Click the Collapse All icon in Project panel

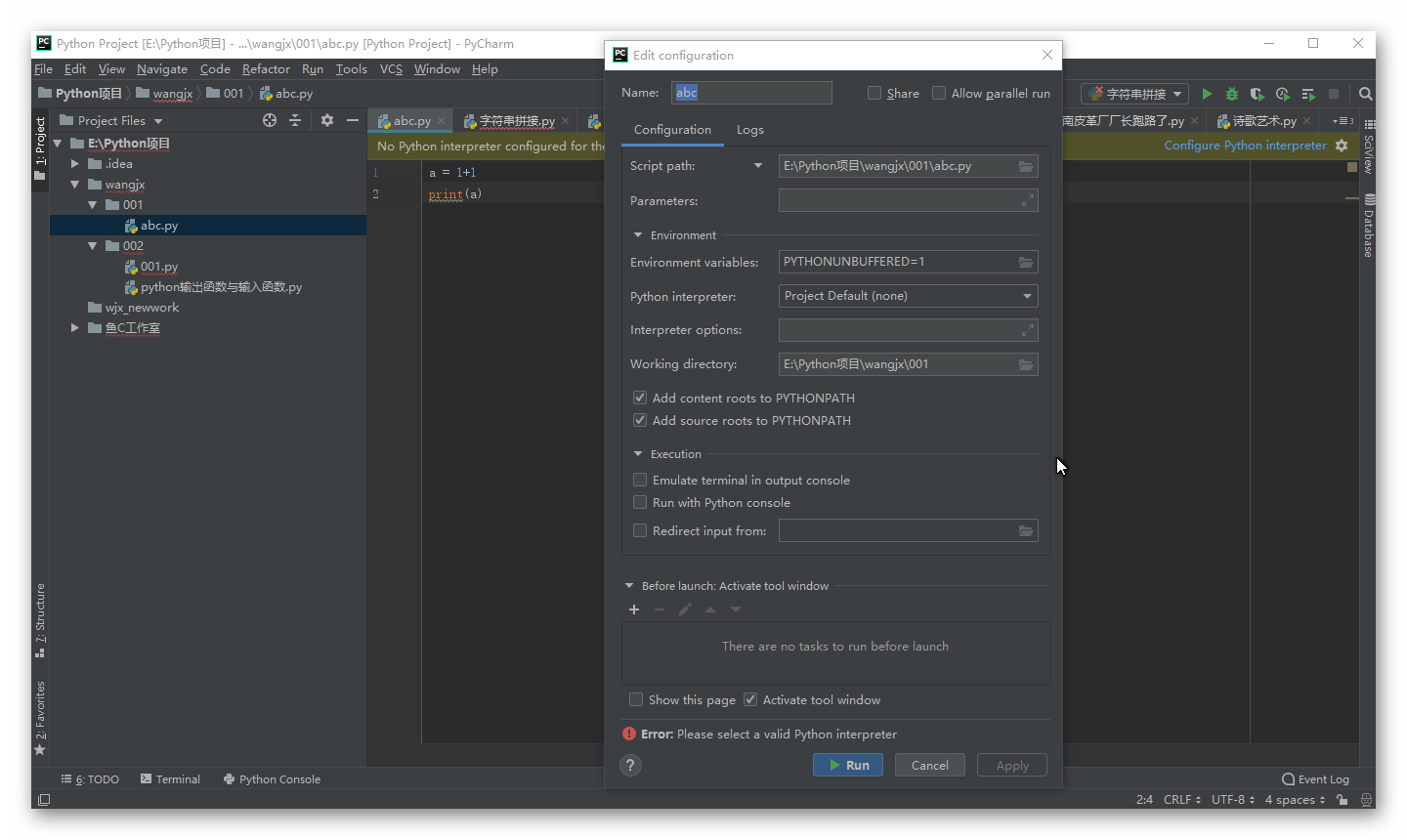click(x=295, y=120)
